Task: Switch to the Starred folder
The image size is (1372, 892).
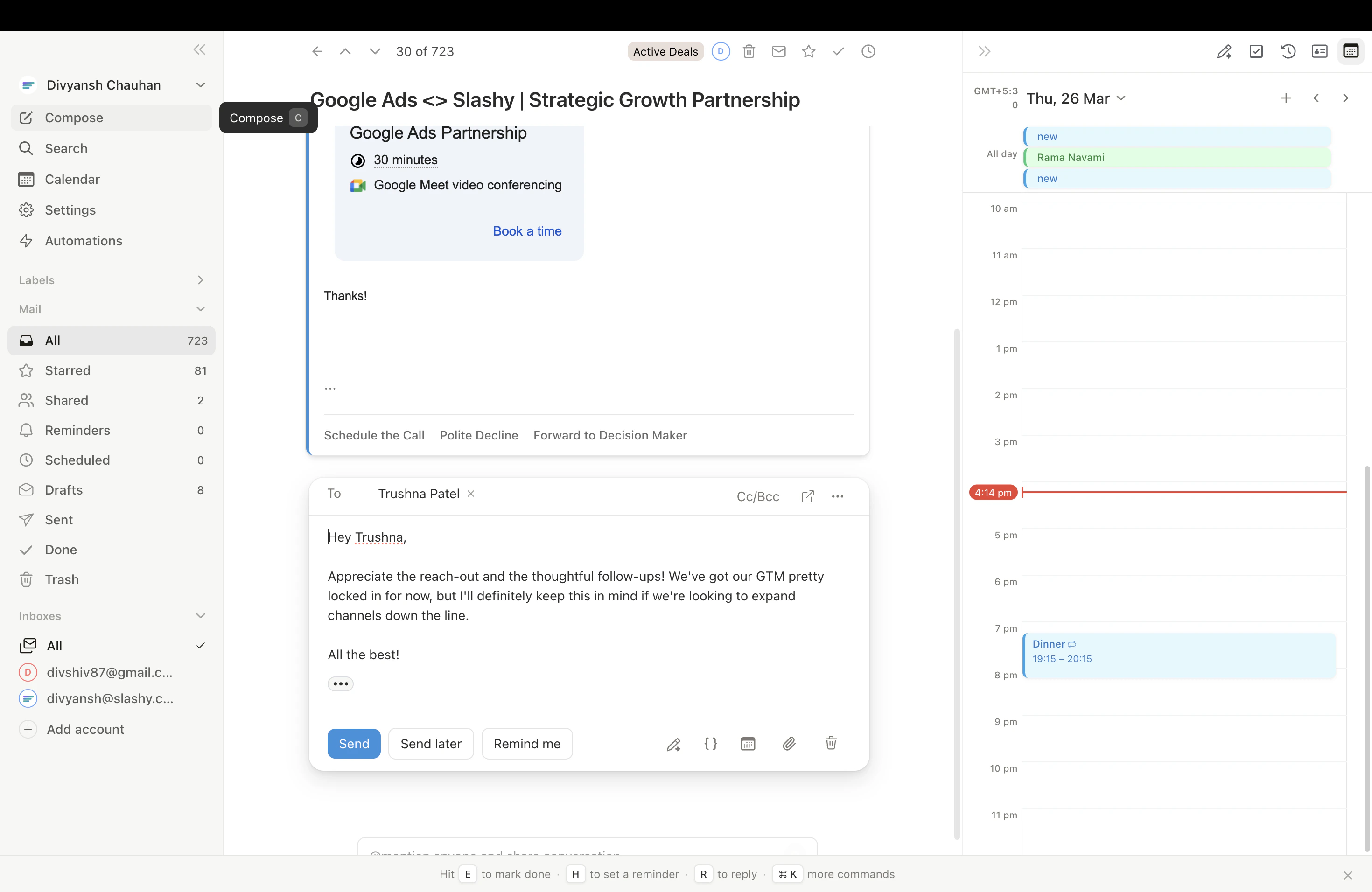Action: pos(68,370)
